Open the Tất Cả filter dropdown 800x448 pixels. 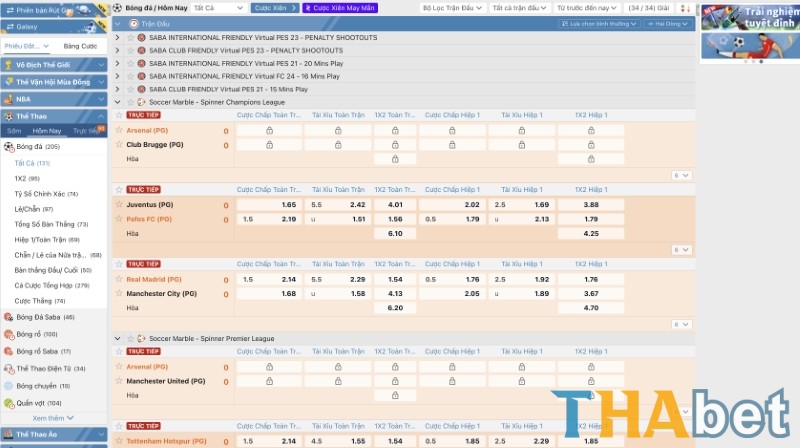218,8
